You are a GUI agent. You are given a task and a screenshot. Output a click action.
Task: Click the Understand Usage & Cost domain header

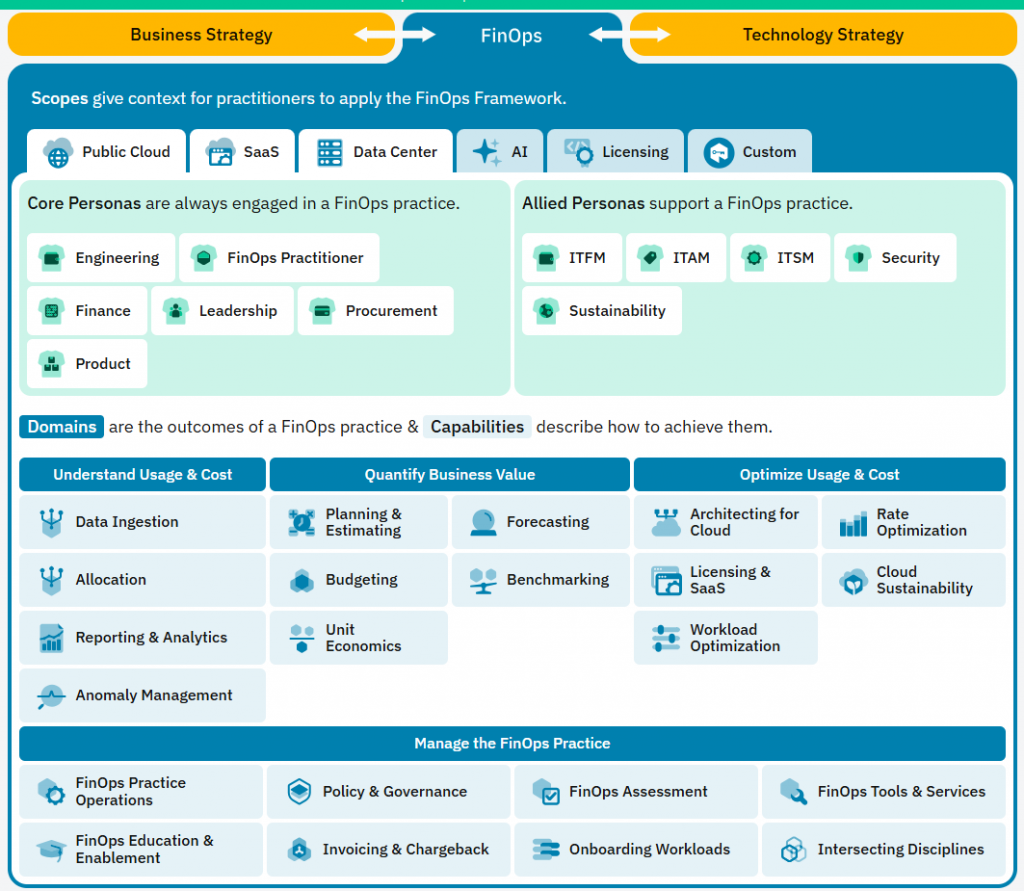point(142,475)
